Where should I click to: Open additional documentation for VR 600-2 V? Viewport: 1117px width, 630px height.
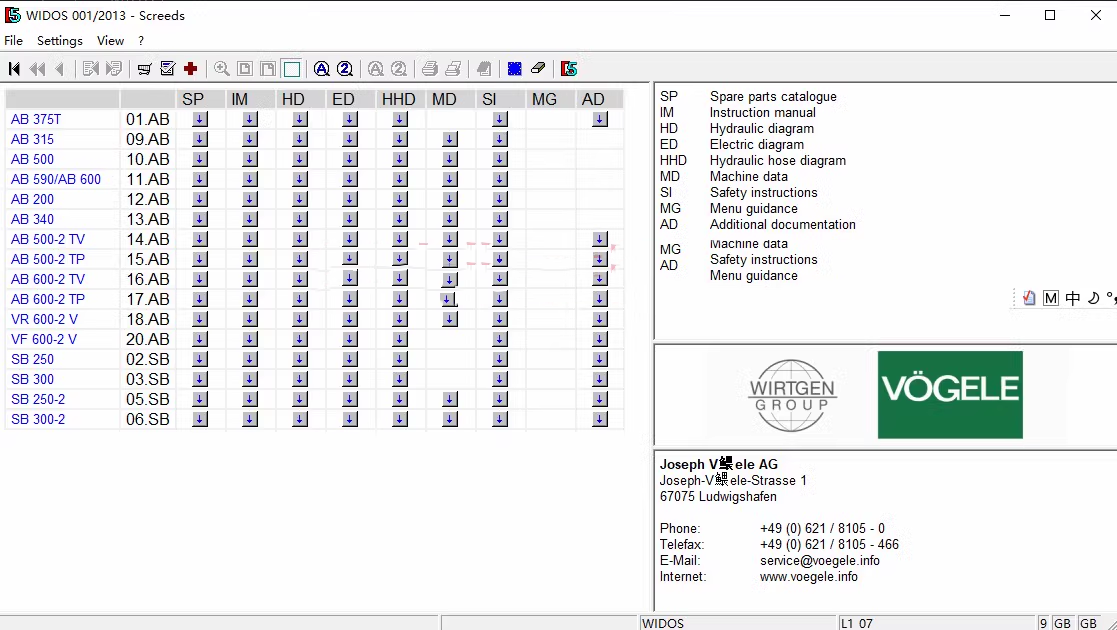(x=600, y=319)
